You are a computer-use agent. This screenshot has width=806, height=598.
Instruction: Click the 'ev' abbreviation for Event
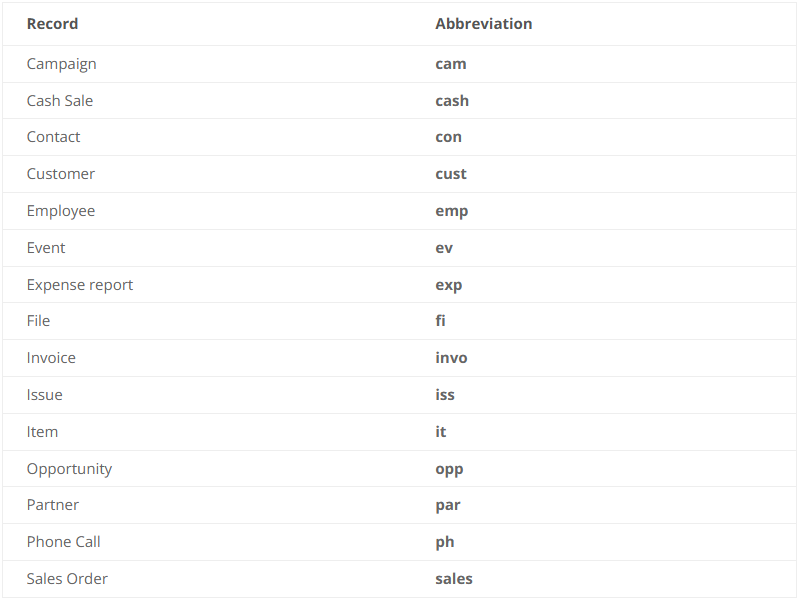coord(444,248)
